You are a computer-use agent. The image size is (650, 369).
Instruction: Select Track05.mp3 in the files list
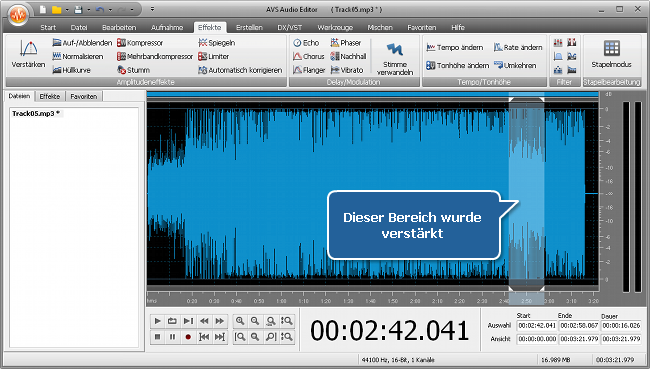click(36, 113)
